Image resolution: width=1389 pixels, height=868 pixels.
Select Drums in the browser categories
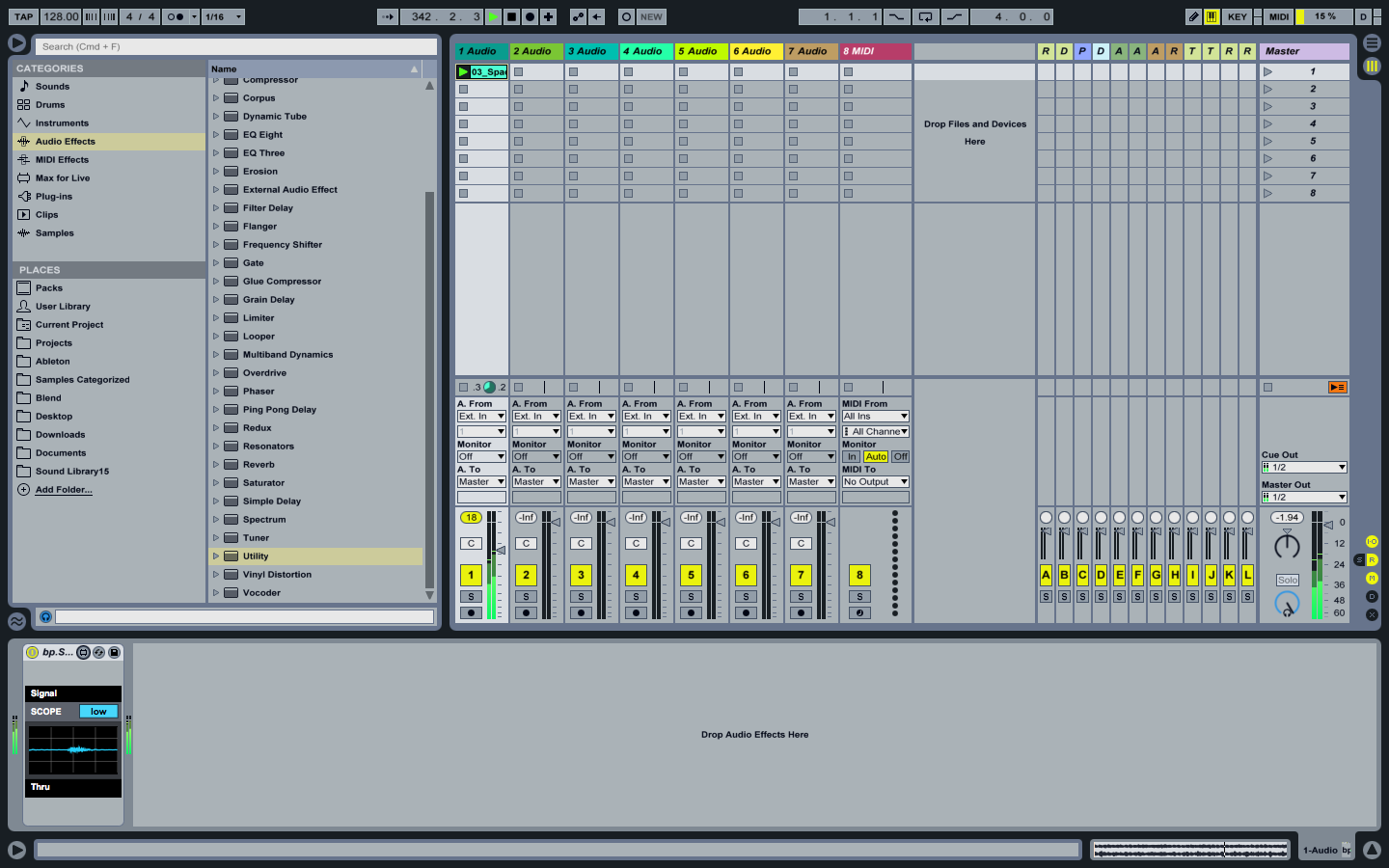coord(50,105)
